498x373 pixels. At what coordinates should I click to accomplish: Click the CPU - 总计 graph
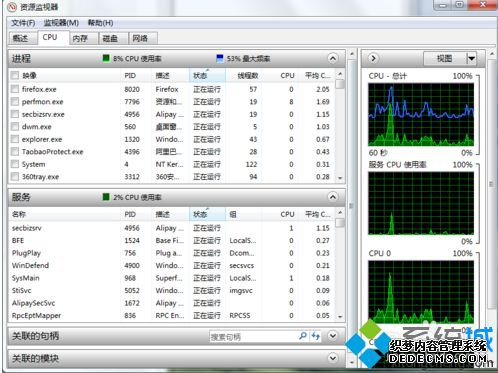(x=421, y=114)
